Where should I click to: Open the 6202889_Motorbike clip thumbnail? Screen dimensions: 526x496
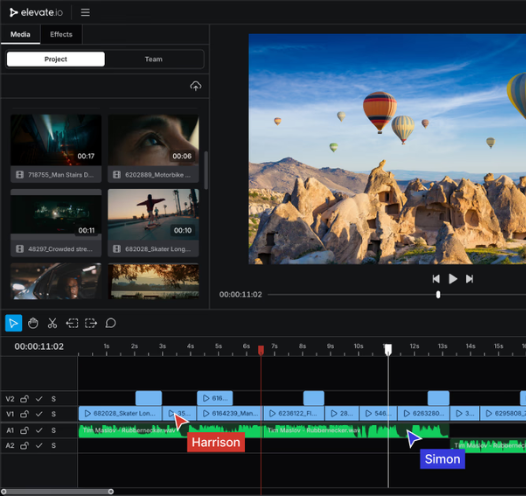pyautogui.click(x=153, y=140)
